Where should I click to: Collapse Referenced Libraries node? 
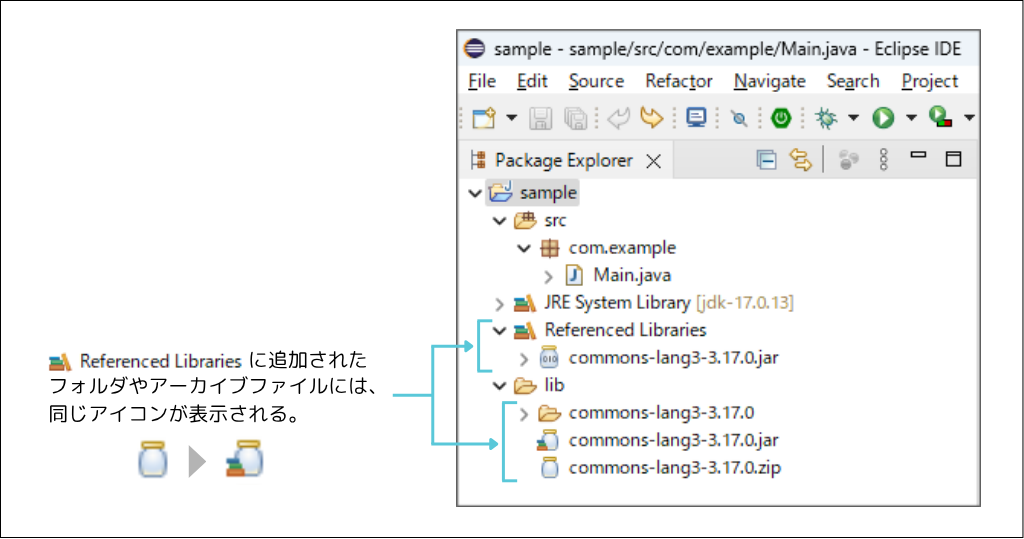point(500,331)
